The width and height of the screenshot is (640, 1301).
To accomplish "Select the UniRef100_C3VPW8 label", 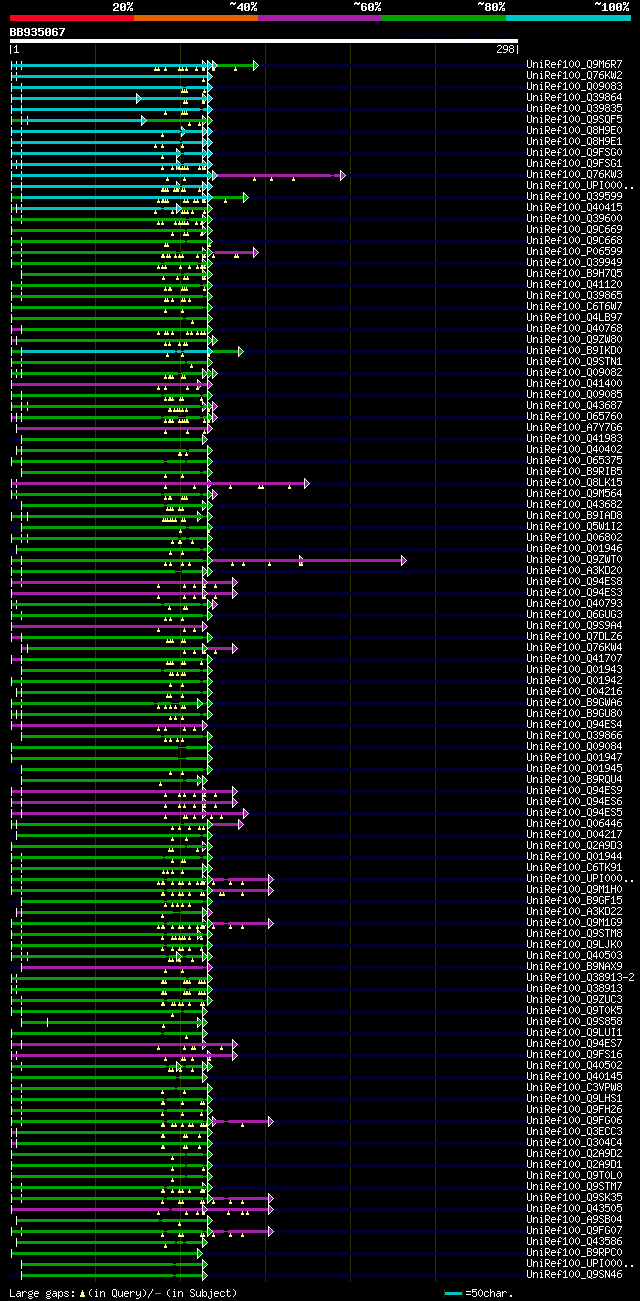I will point(574,1088).
